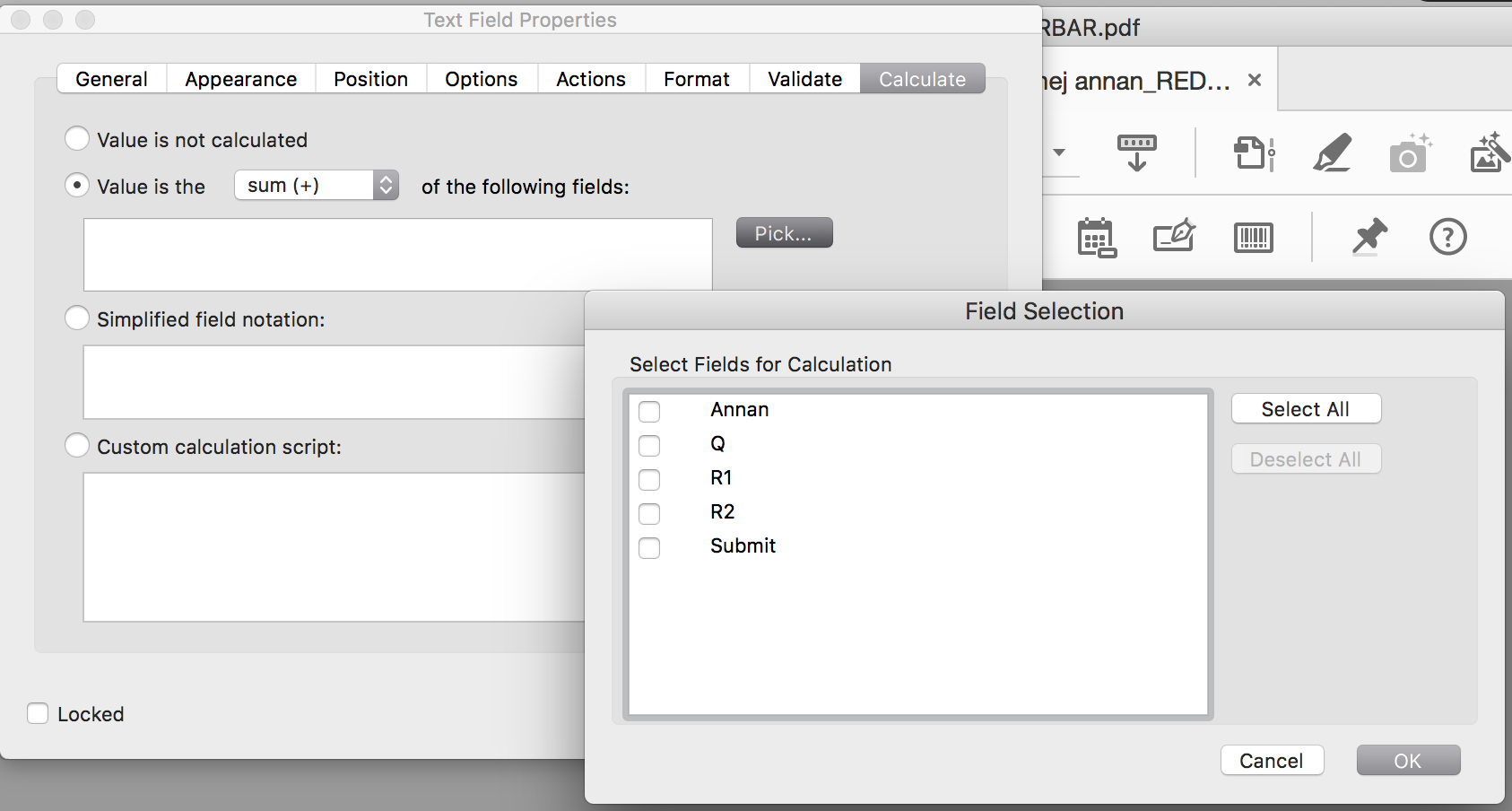Click the Pick... button
This screenshot has width=1512, height=811.
point(783,232)
